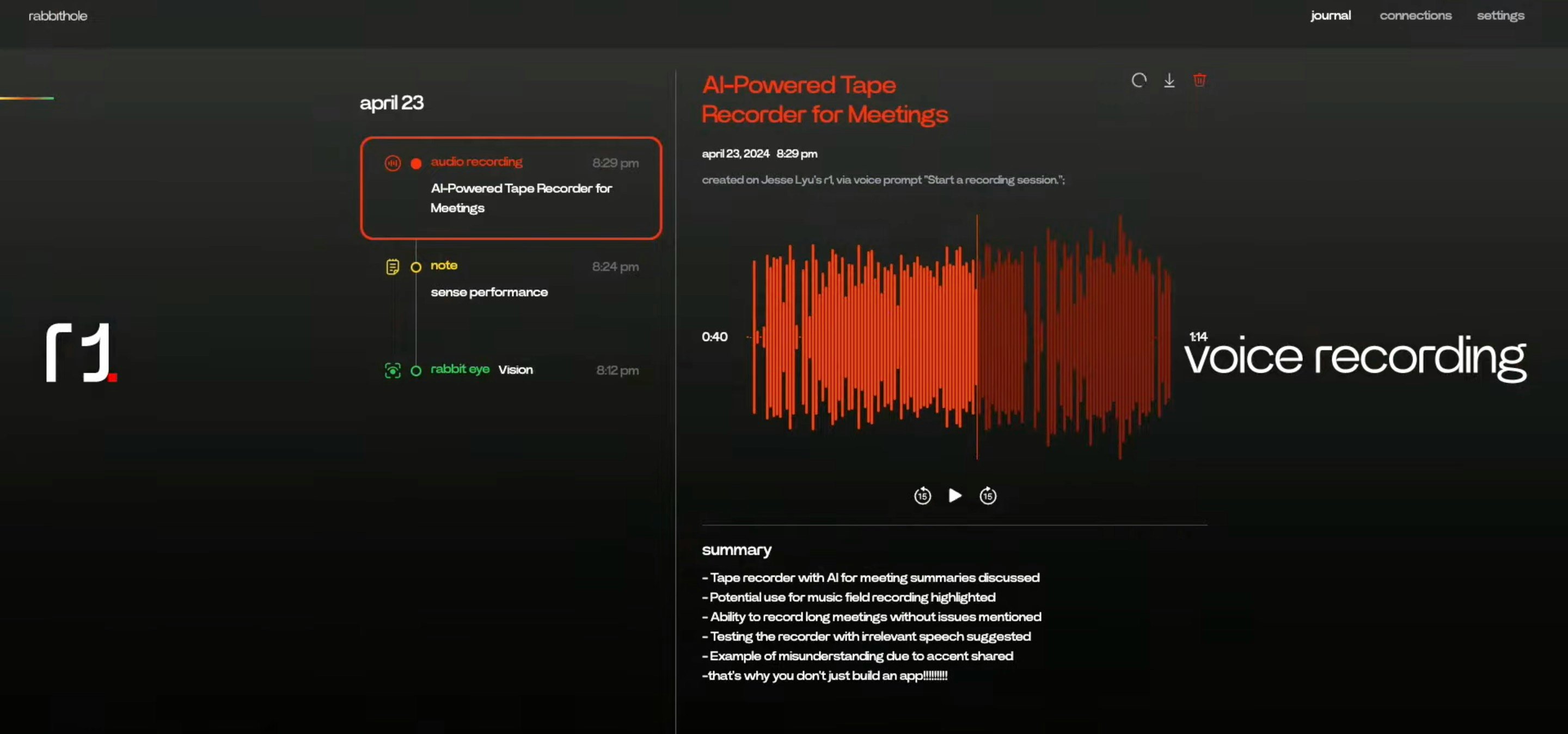Open the settings tab
The image size is (1568, 734).
point(1500,16)
